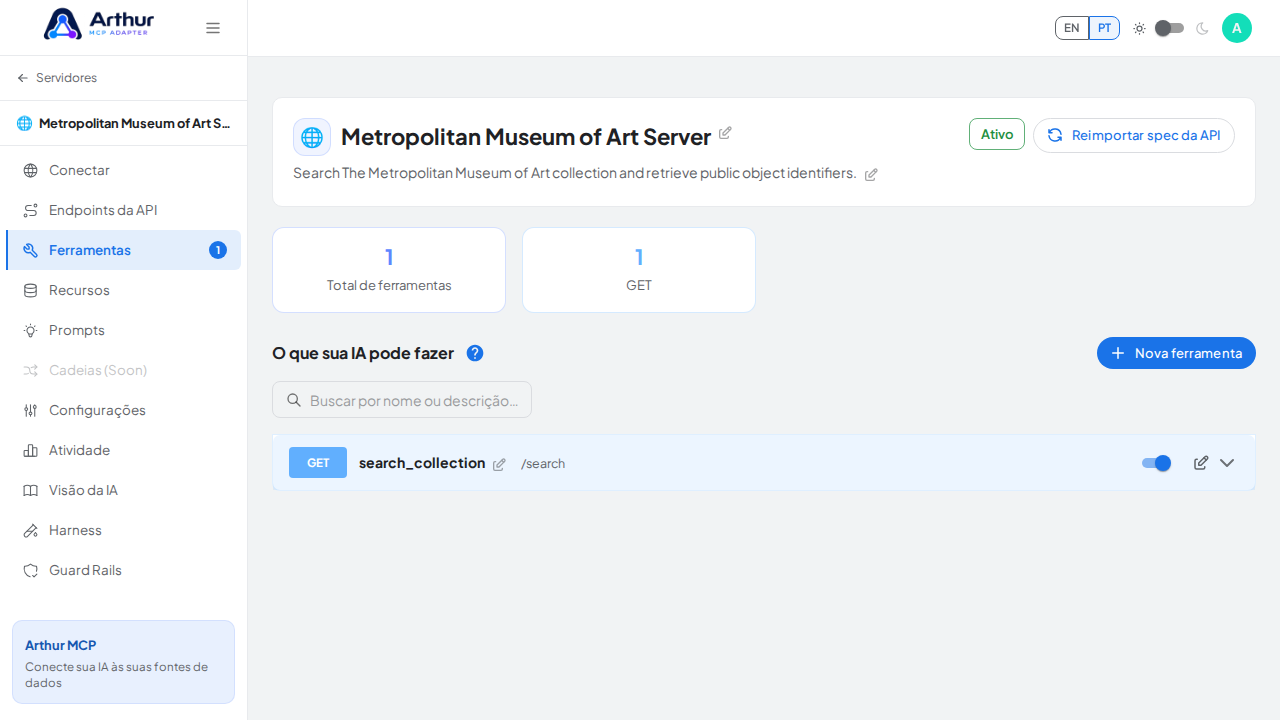The width and height of the screenshot is (1280, 720).
Task: Click the Endpoints da API route icon
Action: pyautogui.click(x=31, y=210)
